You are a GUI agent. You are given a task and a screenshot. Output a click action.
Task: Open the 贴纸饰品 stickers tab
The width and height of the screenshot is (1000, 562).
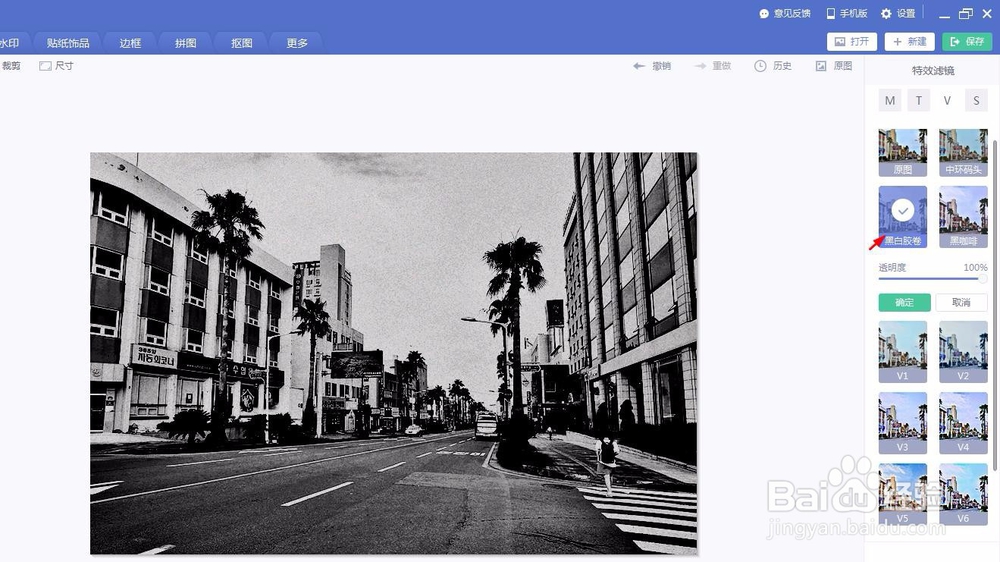coord(68,43)
